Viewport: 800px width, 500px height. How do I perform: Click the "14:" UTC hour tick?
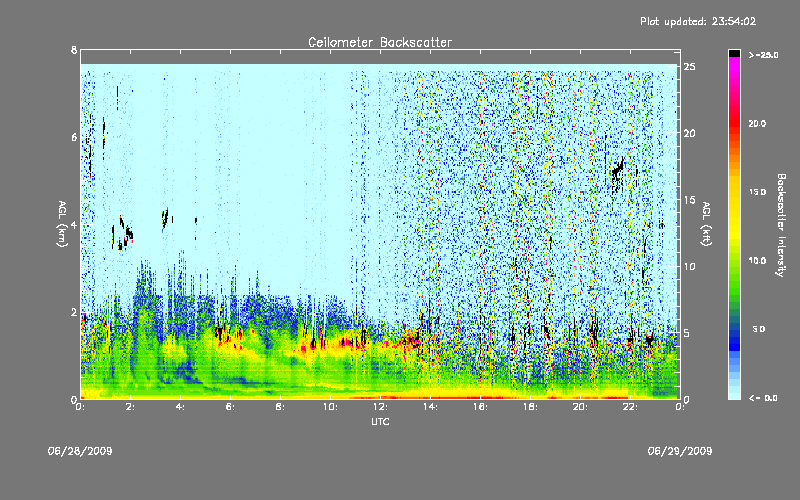pyautogui.click(x=430, y=407)
